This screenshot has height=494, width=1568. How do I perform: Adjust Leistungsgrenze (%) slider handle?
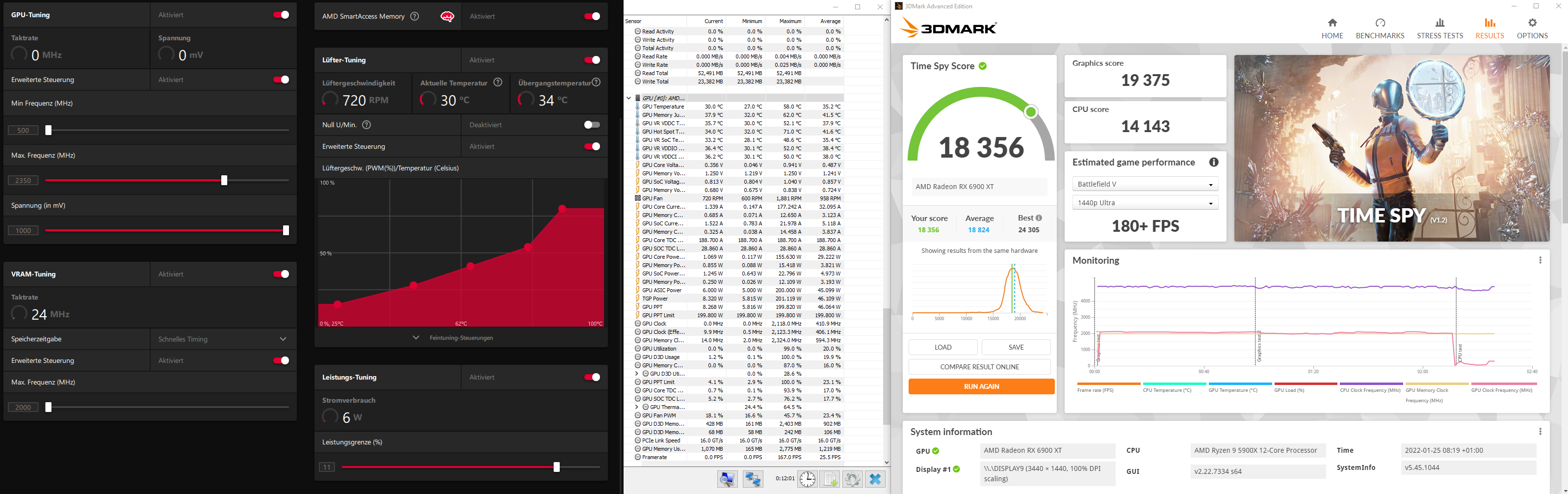click(556, 467)
